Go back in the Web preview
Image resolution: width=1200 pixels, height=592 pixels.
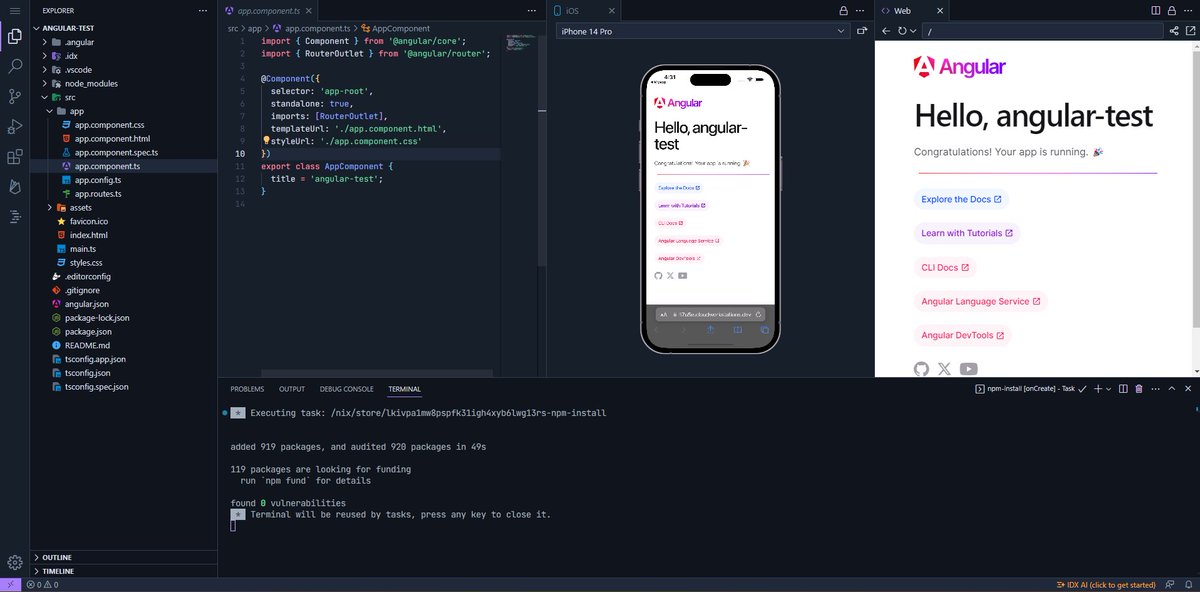[886, 31]
